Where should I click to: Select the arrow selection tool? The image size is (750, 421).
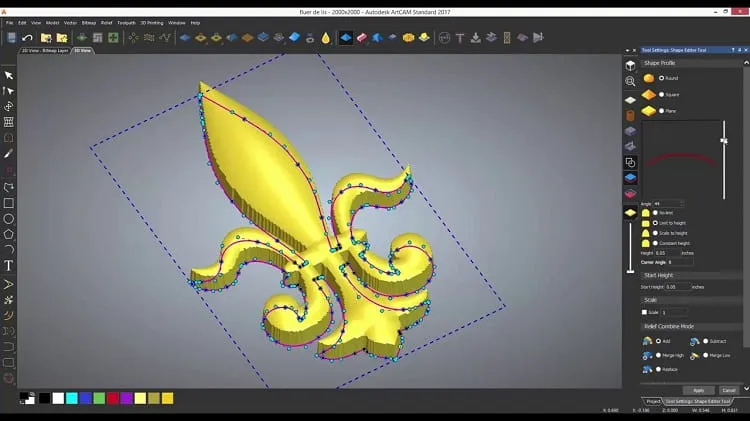click(x=9, y=76)
